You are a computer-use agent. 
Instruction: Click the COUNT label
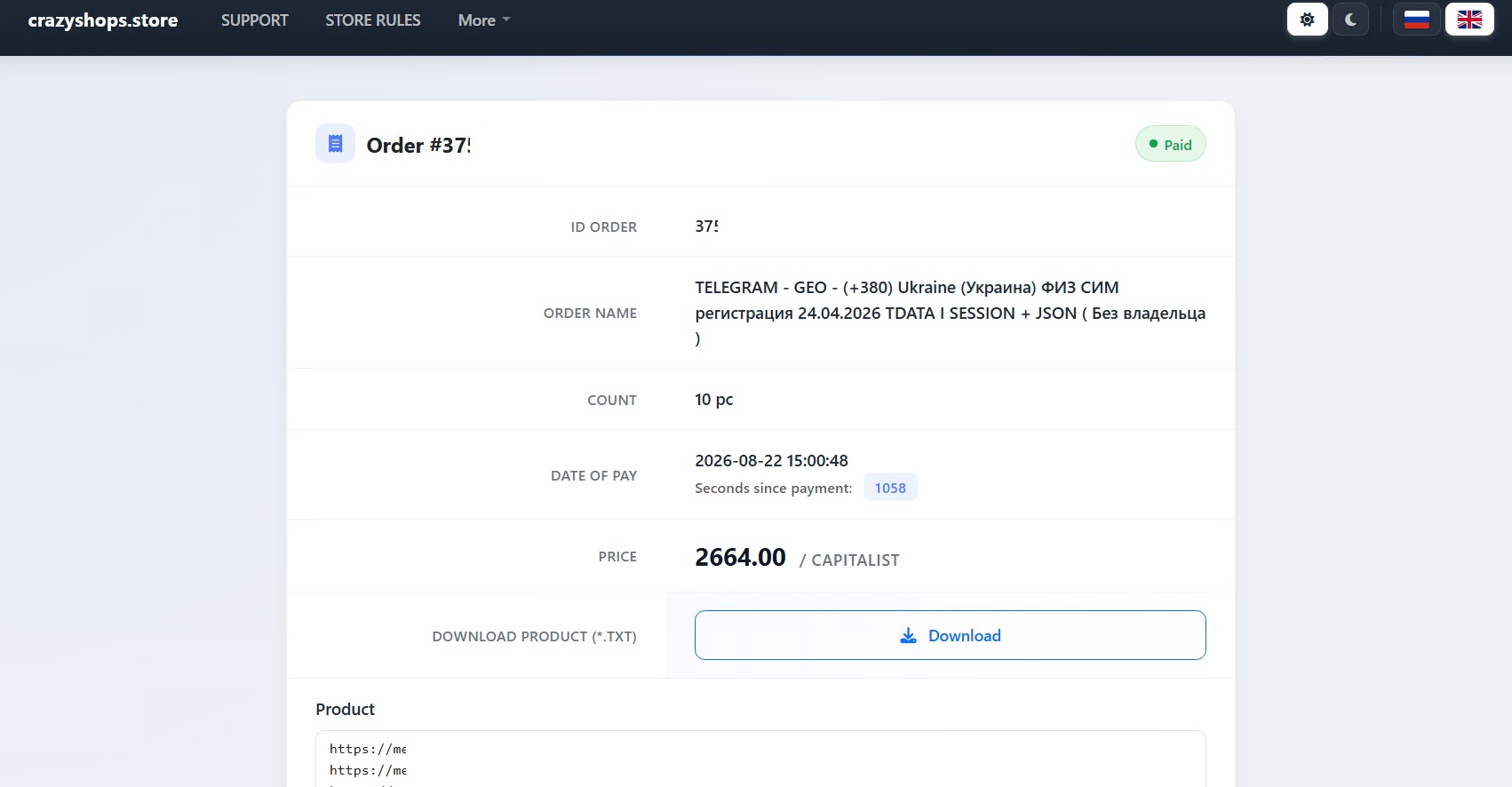(x=612, y=401)
